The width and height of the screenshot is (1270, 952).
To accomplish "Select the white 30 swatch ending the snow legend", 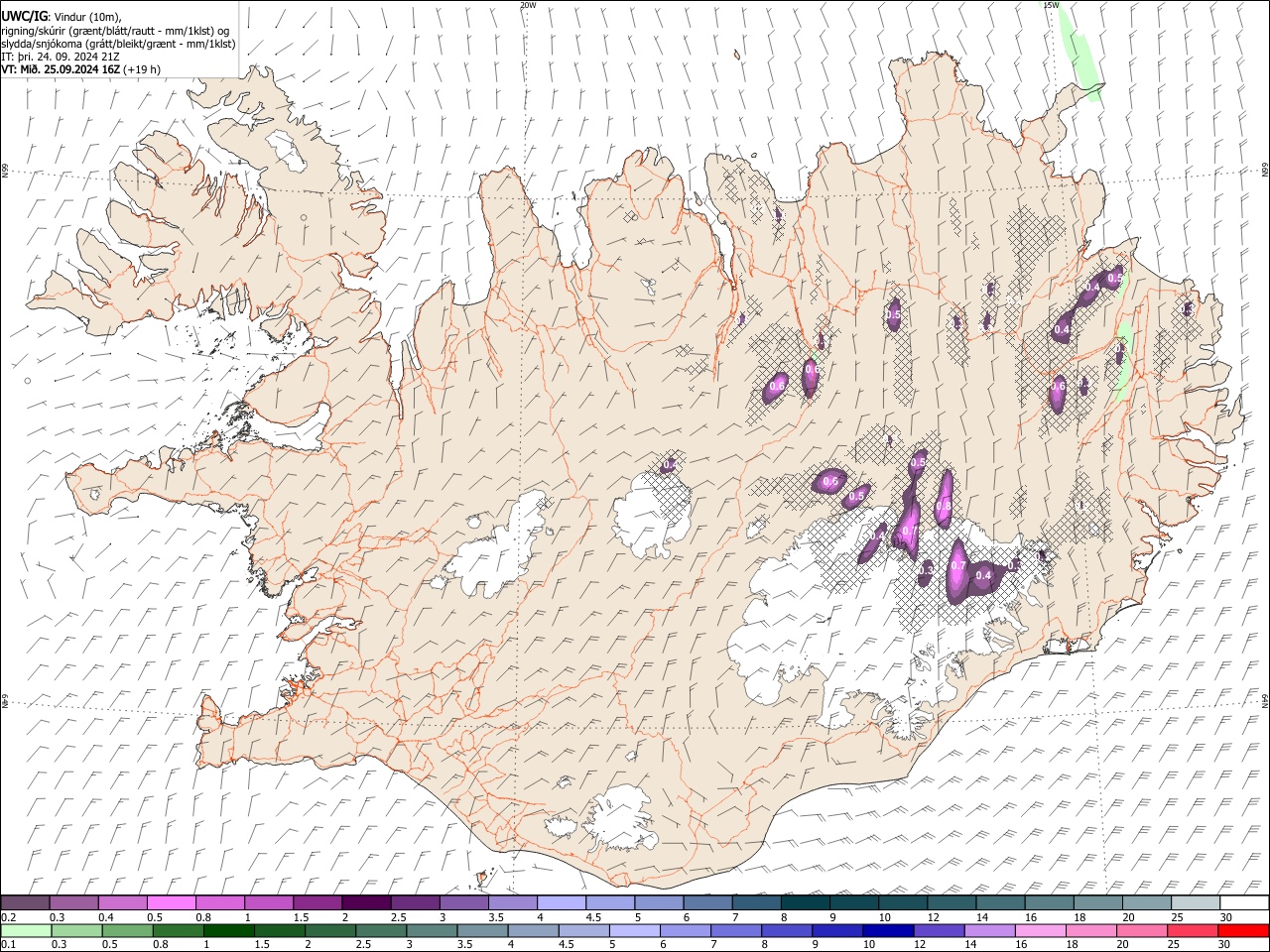I will click(x=1245, y=902).
